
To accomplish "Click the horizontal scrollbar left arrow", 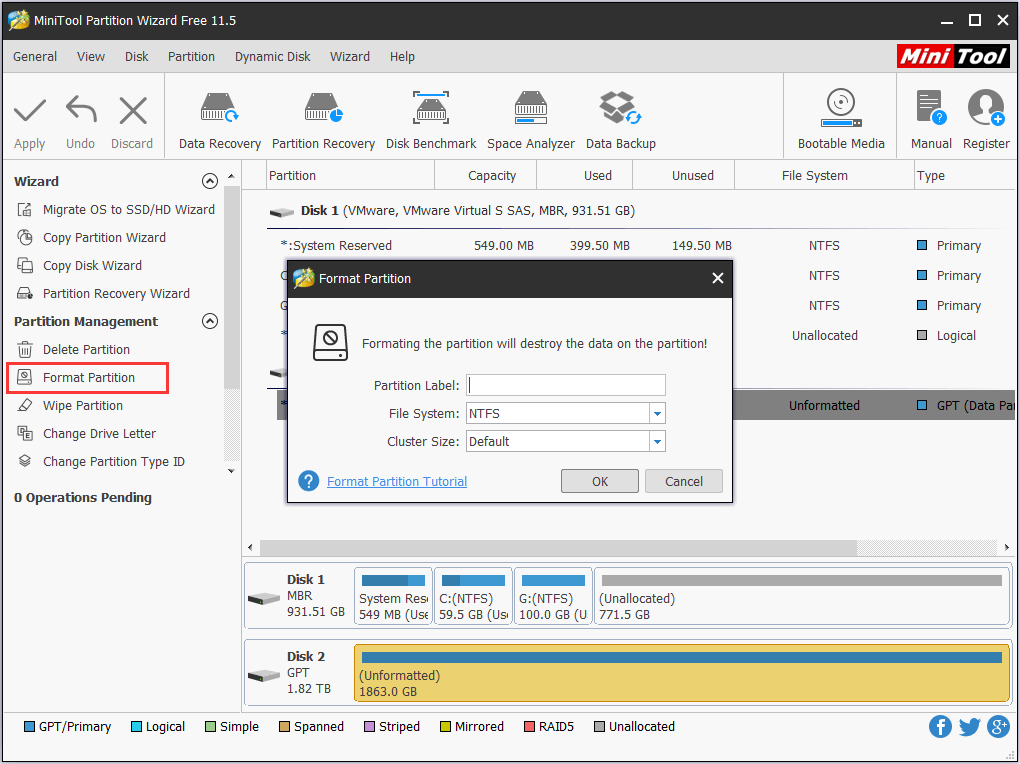I will [251, 547].
